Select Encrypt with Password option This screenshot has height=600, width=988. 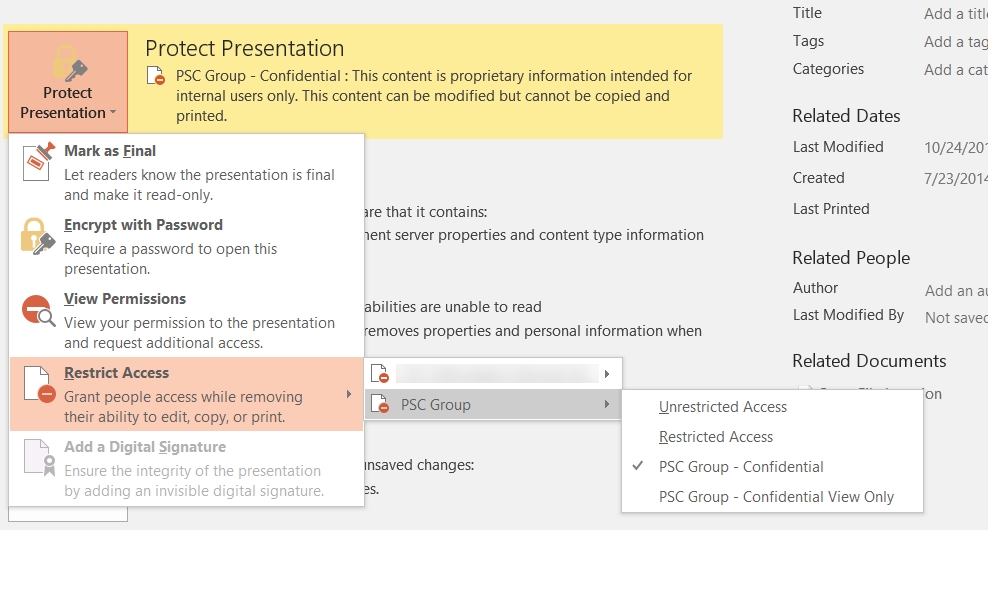(x=187, y=246)
